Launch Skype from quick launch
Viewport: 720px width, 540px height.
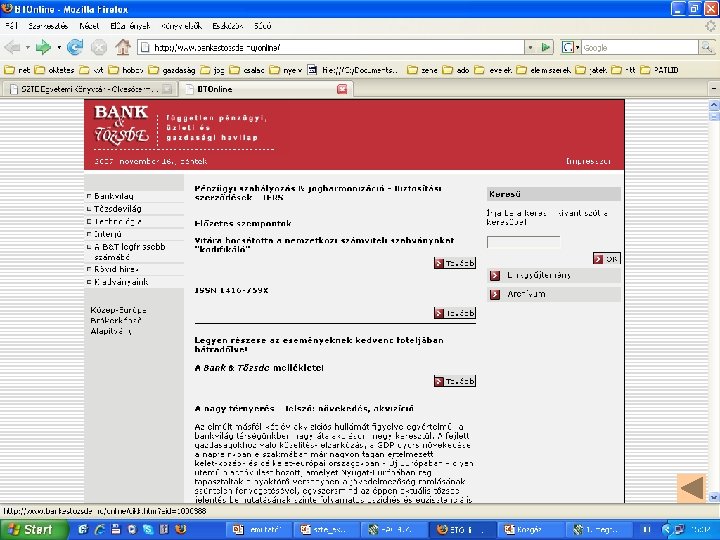148,529
